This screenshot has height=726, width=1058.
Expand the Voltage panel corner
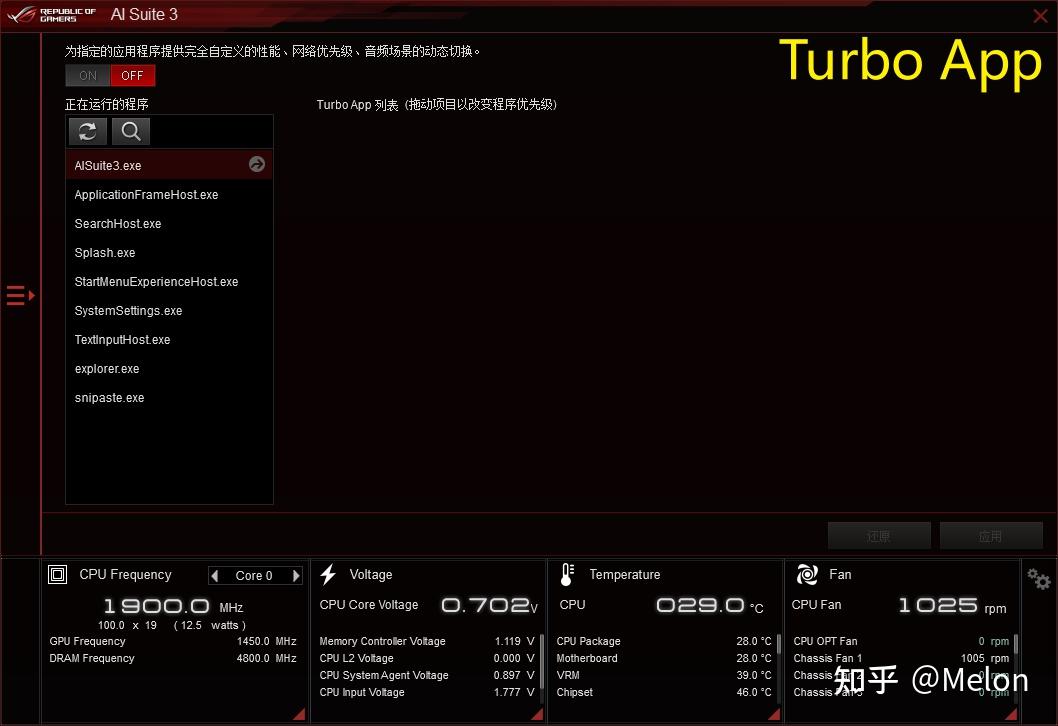538,714
